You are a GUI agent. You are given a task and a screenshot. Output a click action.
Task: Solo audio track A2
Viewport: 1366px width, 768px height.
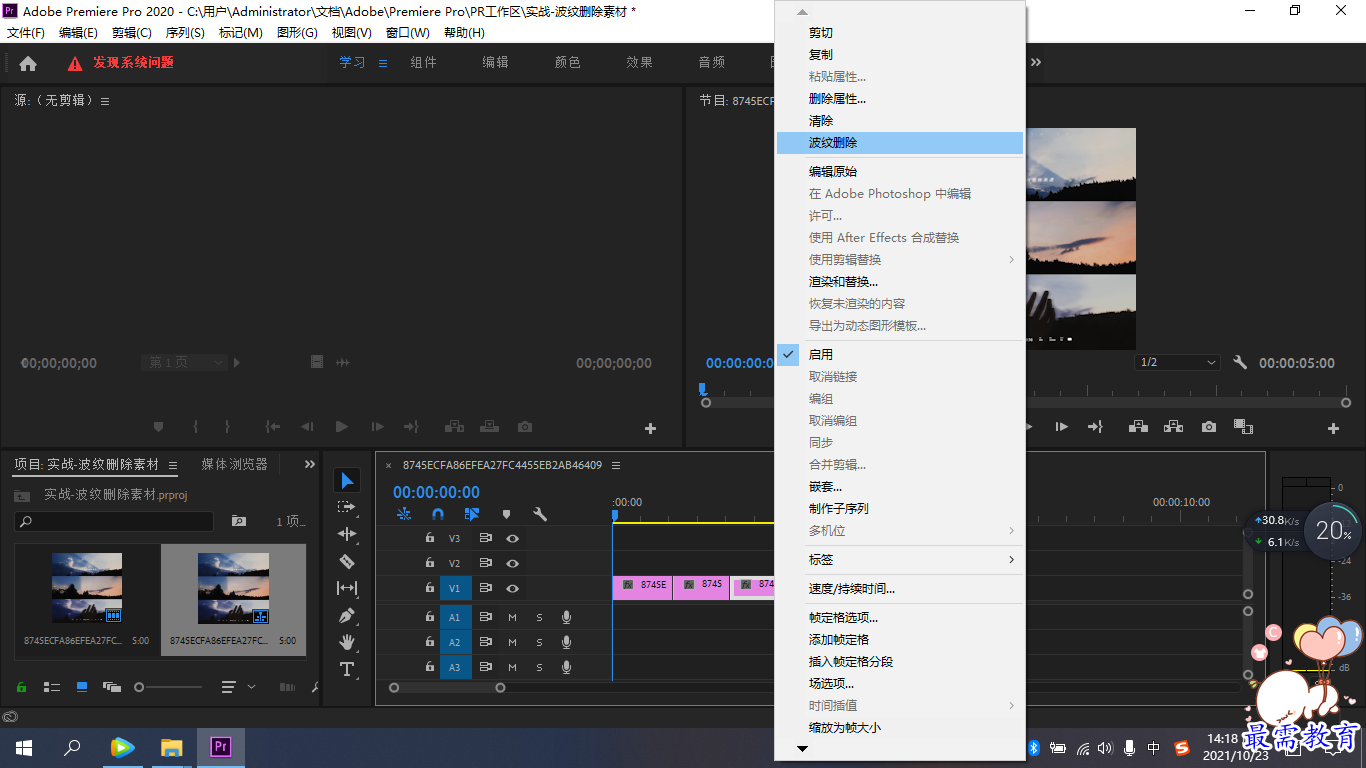click(539, 642)
